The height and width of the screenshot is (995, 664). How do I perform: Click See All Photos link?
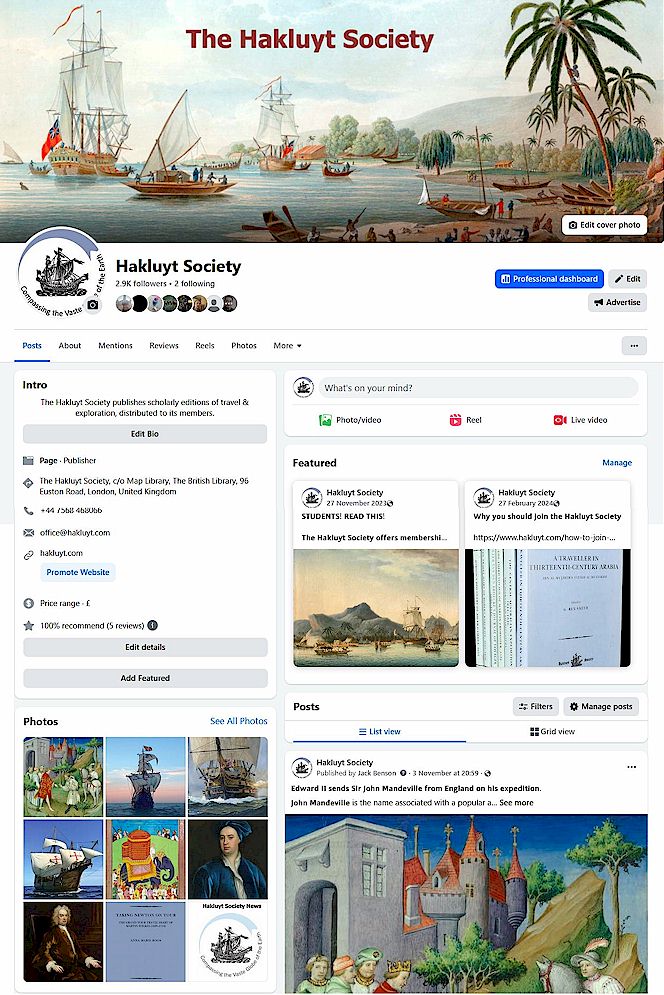(x=239, y=721)
